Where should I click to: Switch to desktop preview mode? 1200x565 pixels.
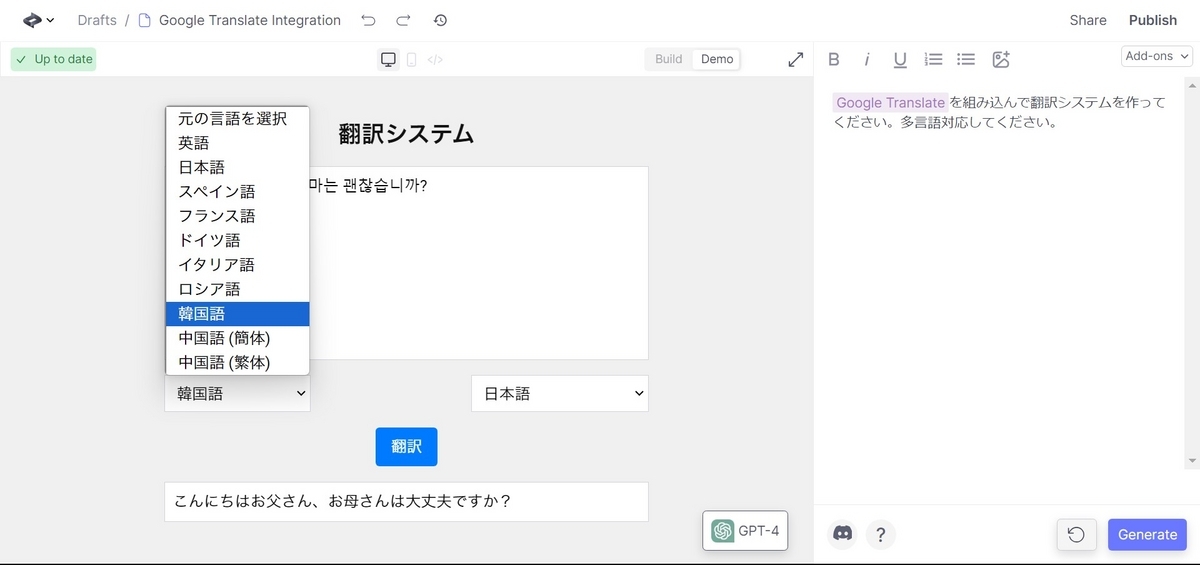(389, 59)
